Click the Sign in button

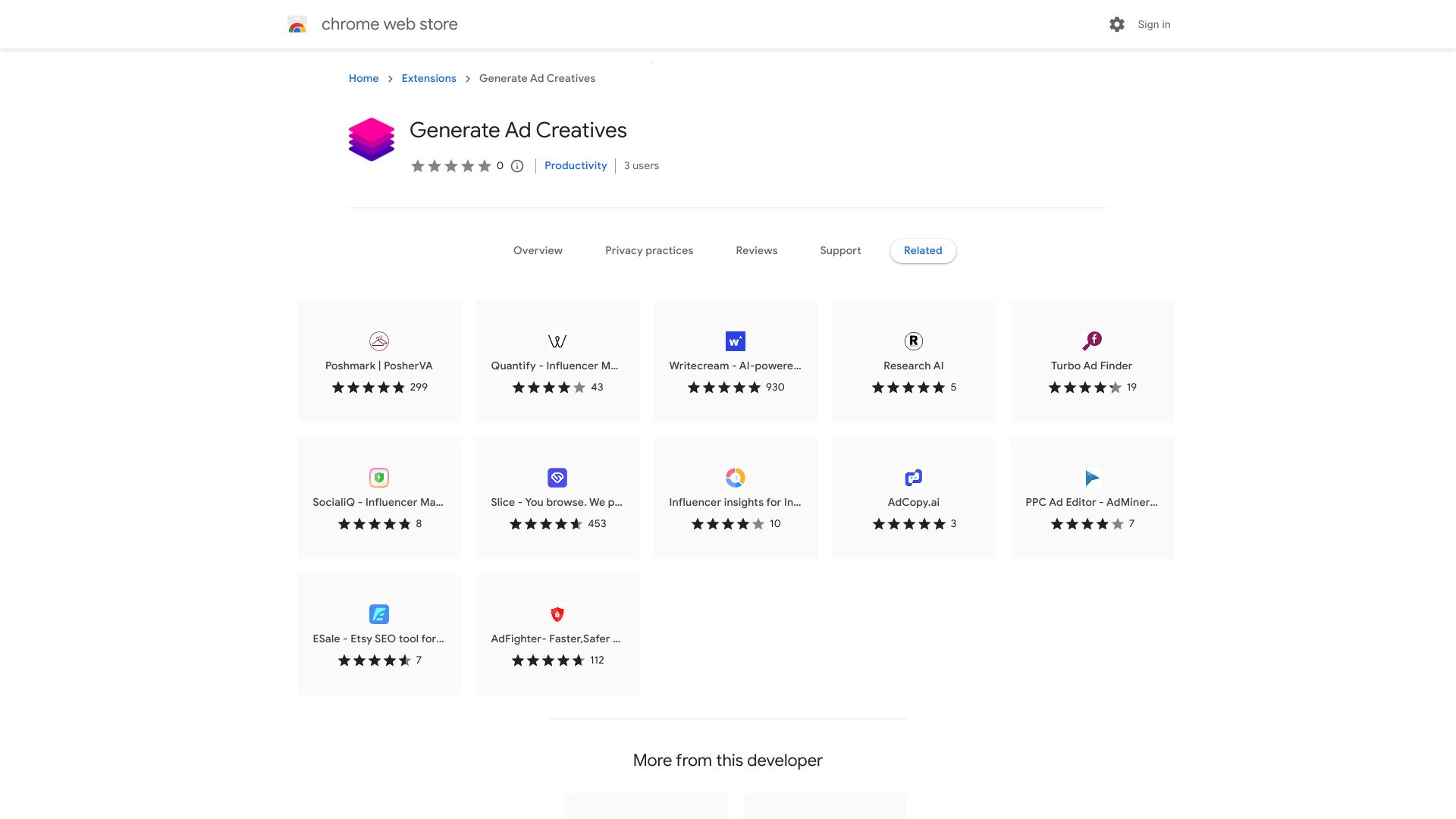pos(1153,24)
